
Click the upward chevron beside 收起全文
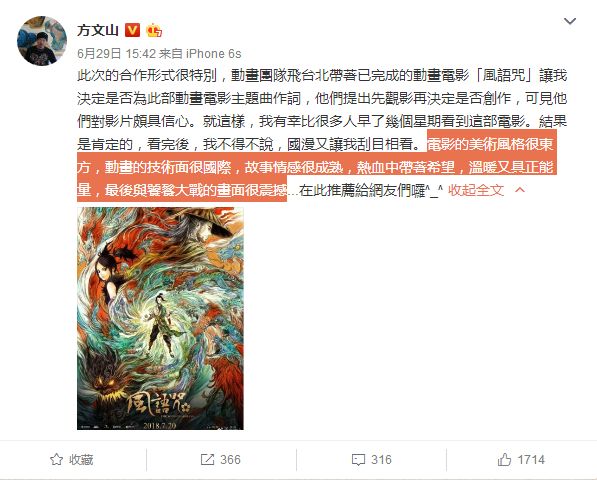(x=520, y=190)
